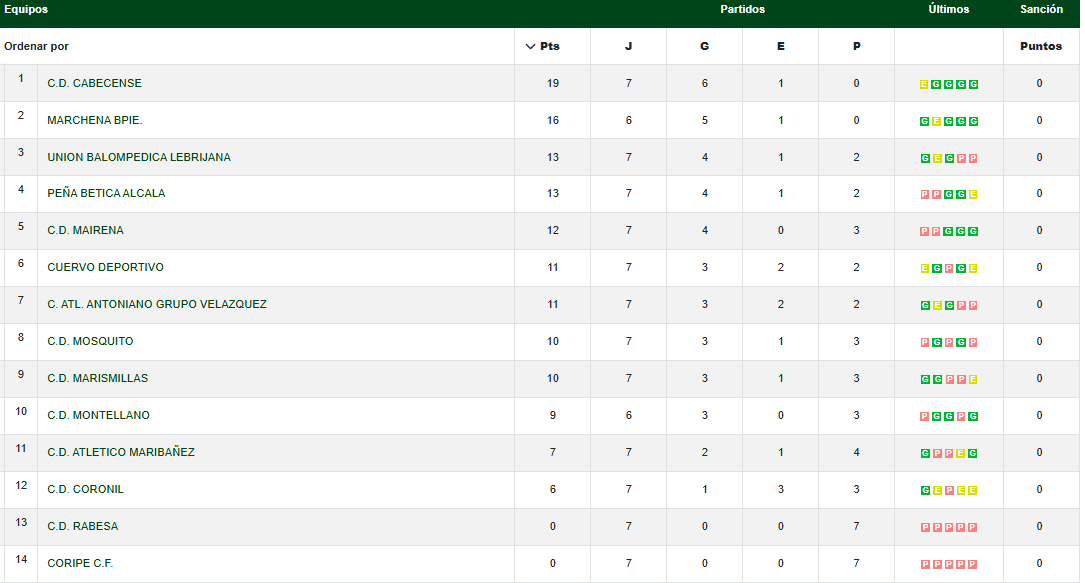Click the Partidos header group
Screen dimensions: 1085x583
[x=742, y=10]
